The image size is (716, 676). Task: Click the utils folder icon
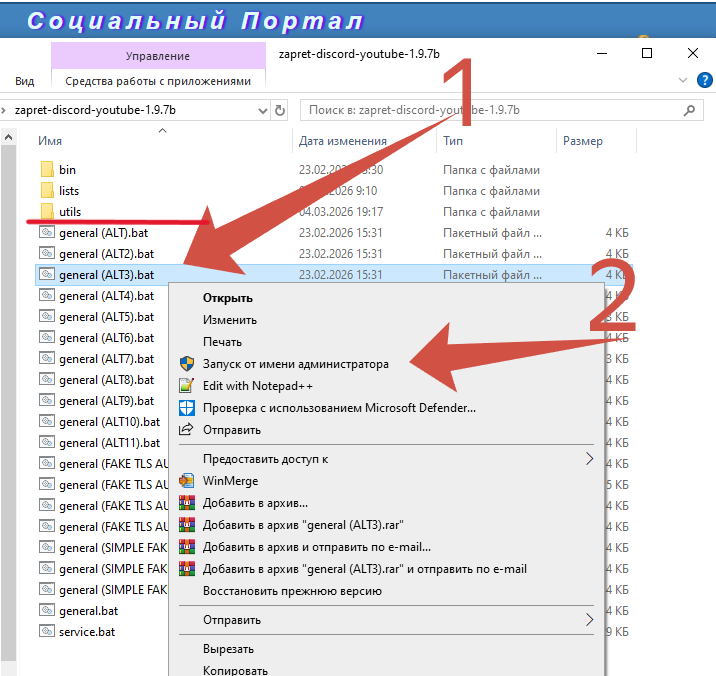(47, 211)
